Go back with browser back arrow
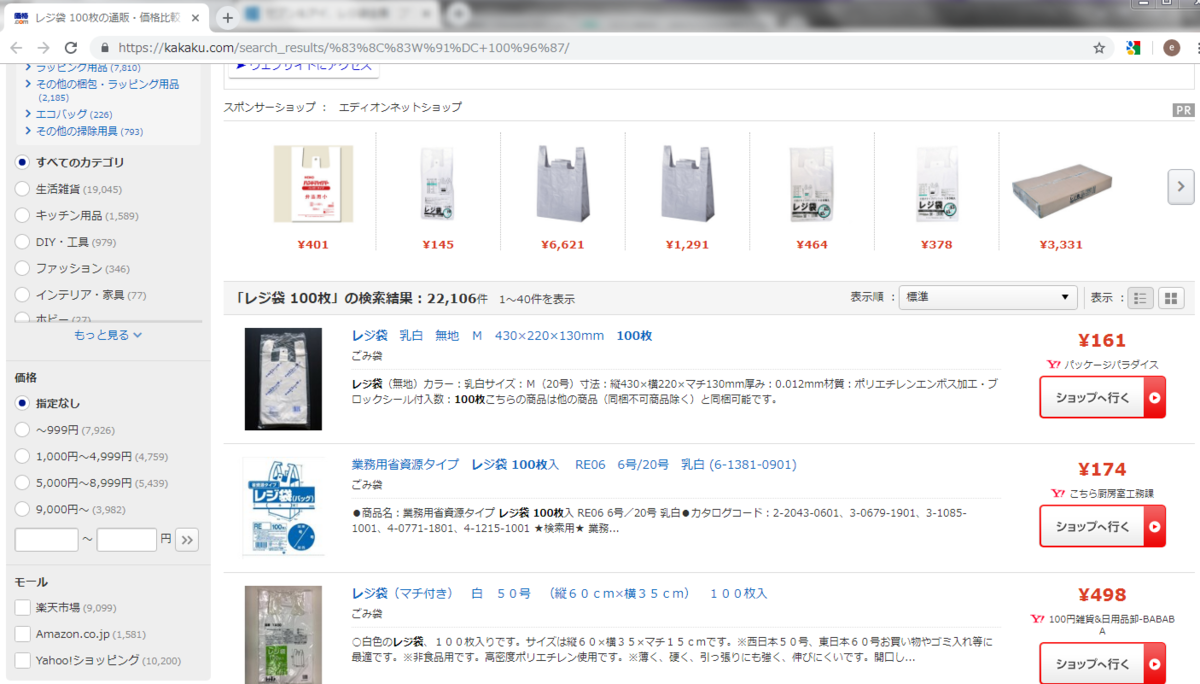Screen dimensions: 1200x684 17,47
